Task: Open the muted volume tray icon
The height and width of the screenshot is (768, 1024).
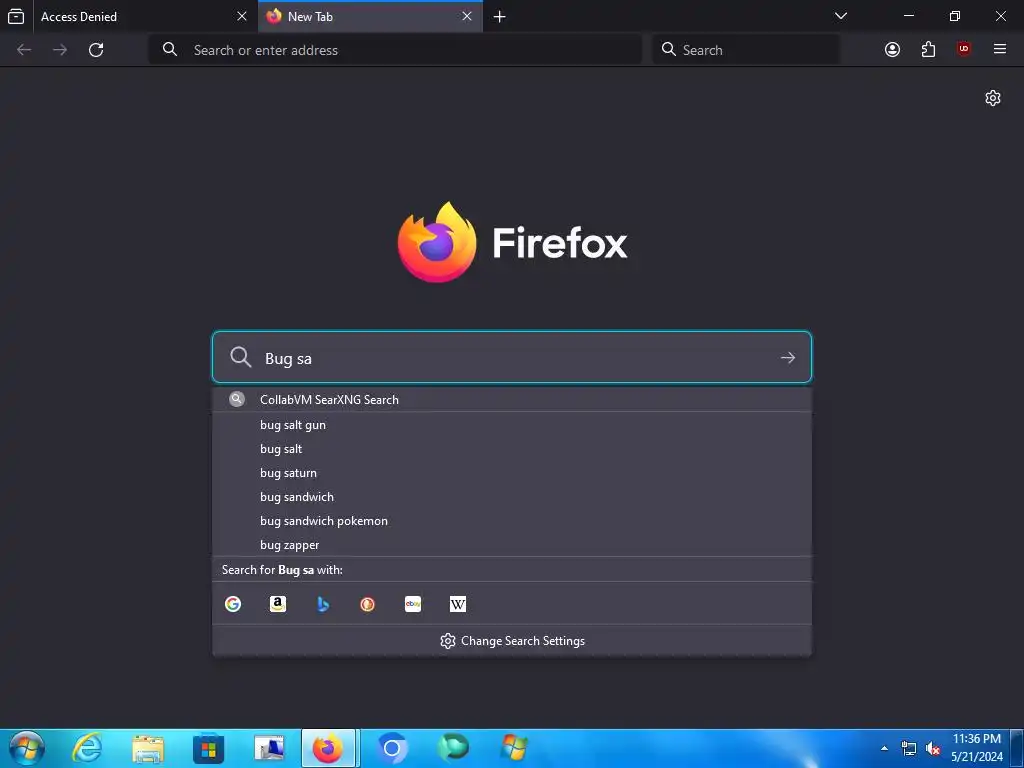Action: click(933, 748)
